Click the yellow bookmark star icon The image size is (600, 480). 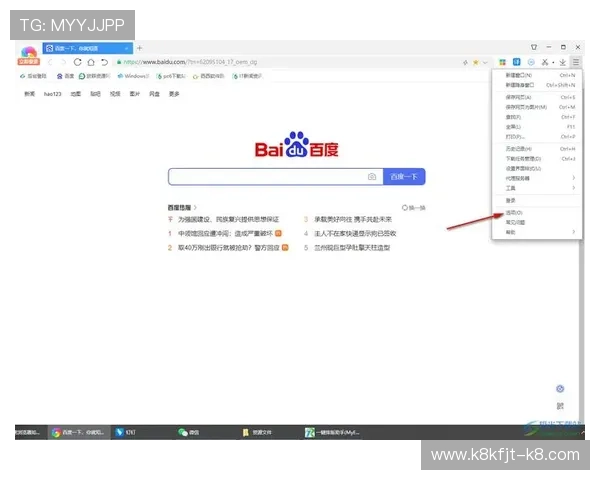tap(476, 62)
